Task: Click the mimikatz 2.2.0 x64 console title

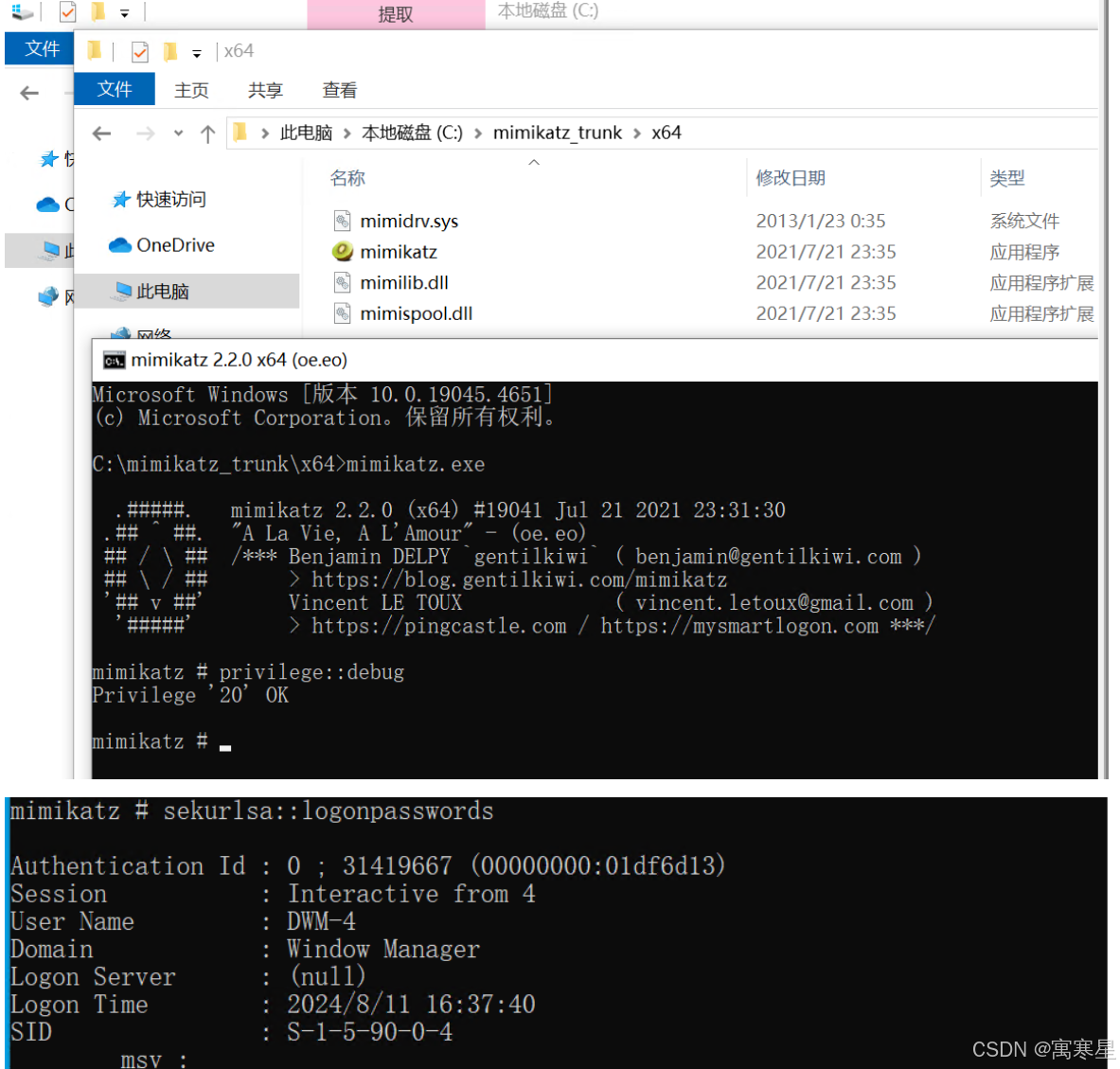Action: click(x=240, y=360)
